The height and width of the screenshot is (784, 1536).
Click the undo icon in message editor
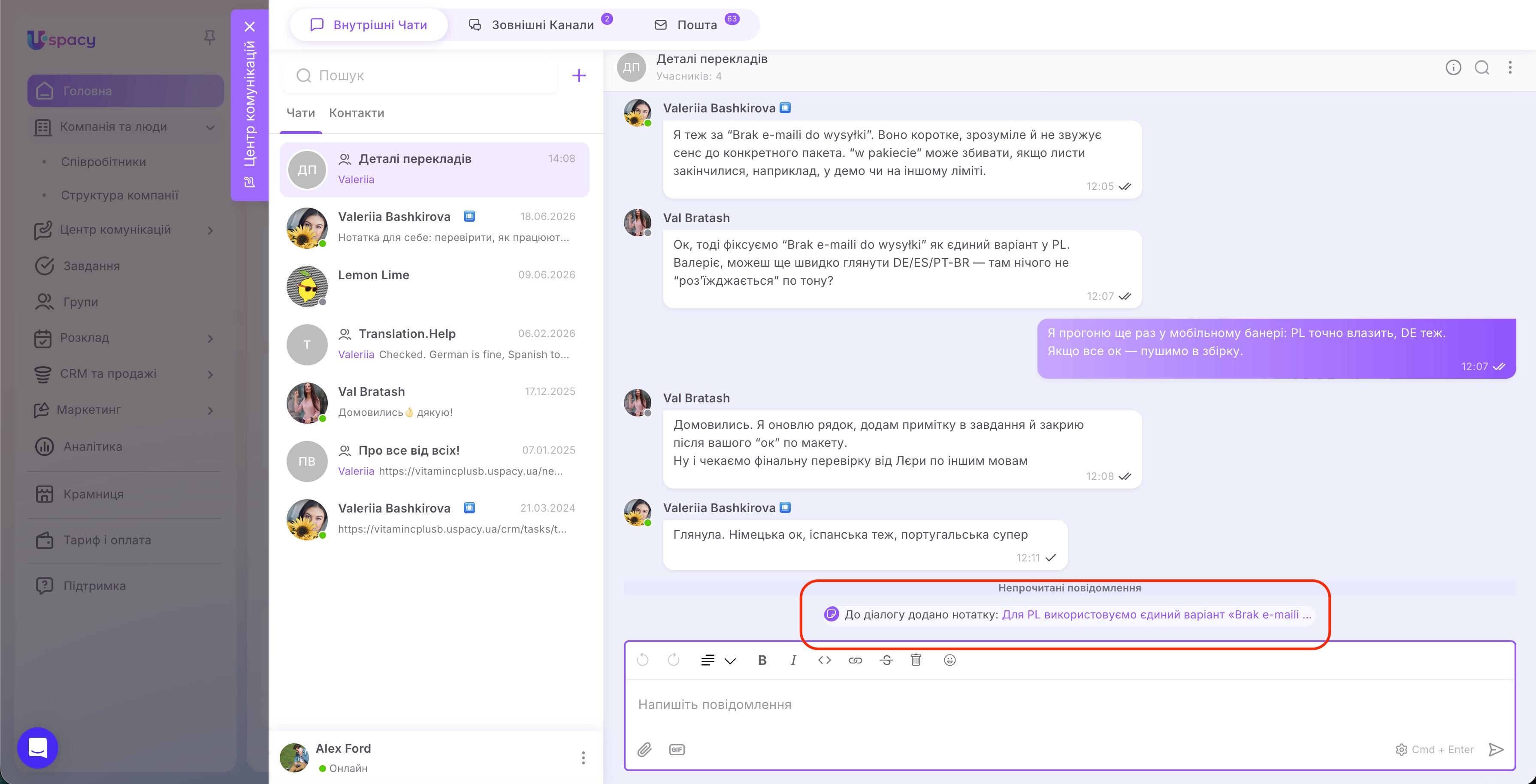(x=642, y=659)
